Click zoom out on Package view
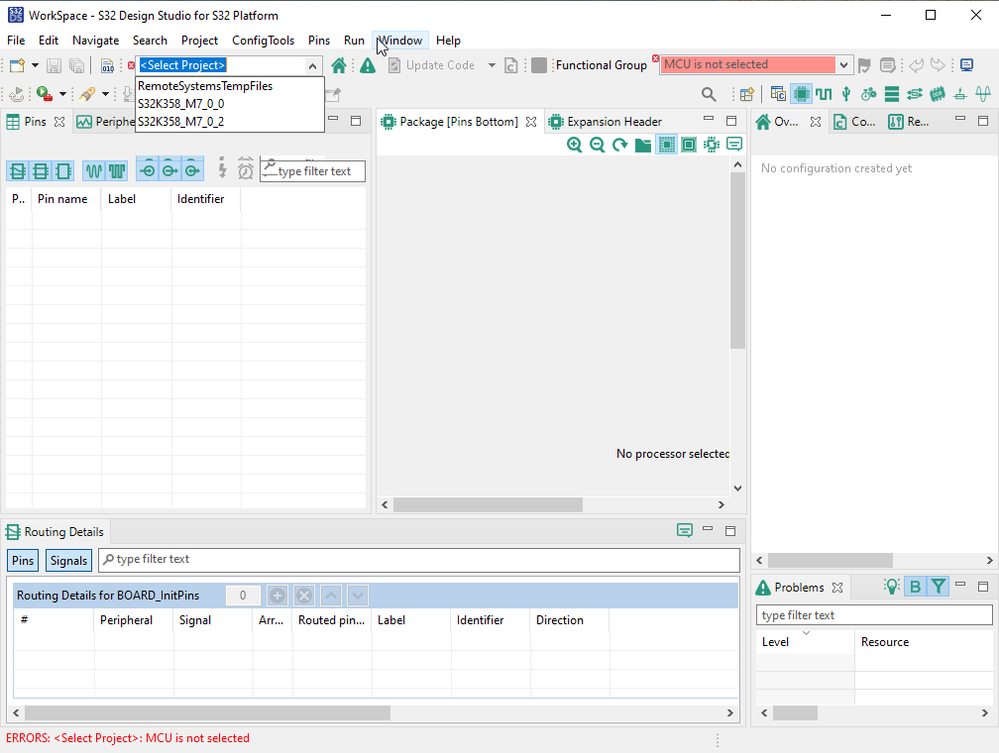The height and width of the screenshot is (753, 999). tap(597, 145)
